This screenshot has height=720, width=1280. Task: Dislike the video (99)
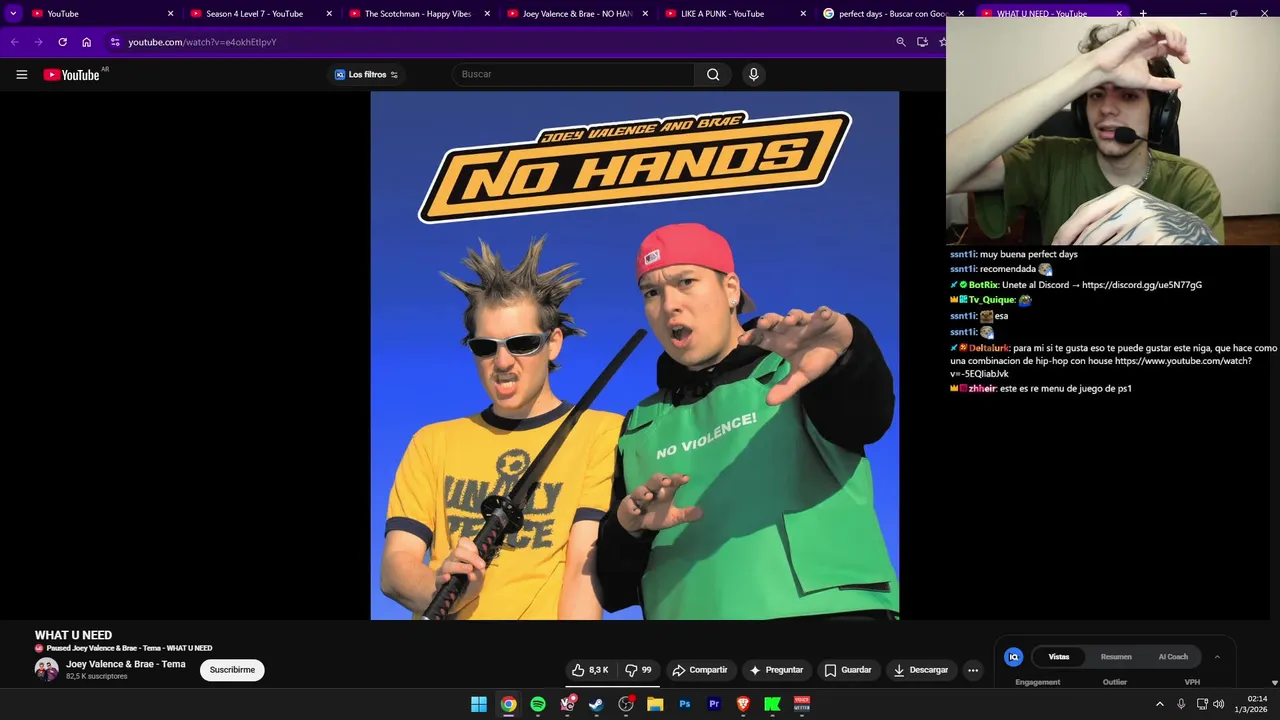pos(638,670)
